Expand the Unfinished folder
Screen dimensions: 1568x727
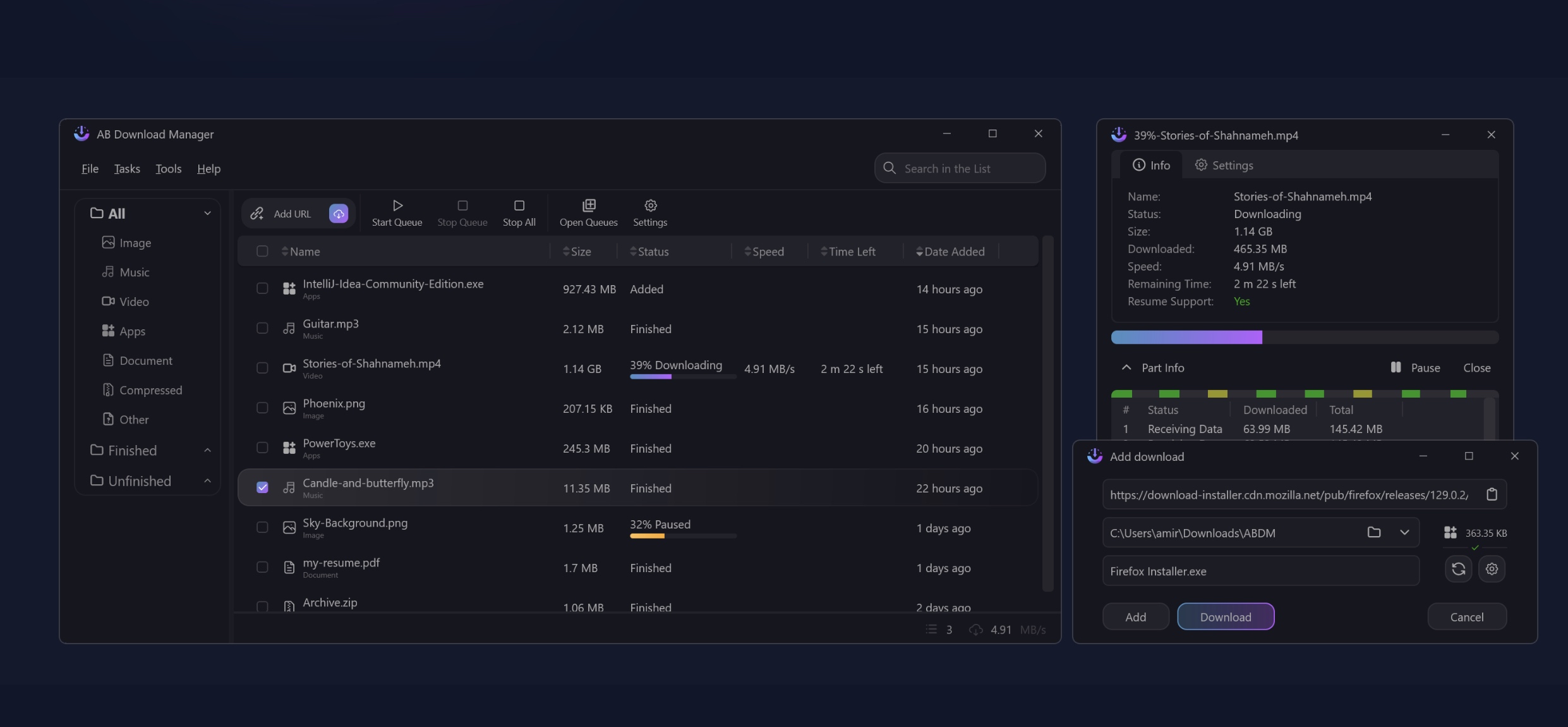click(x=207, y=481)
